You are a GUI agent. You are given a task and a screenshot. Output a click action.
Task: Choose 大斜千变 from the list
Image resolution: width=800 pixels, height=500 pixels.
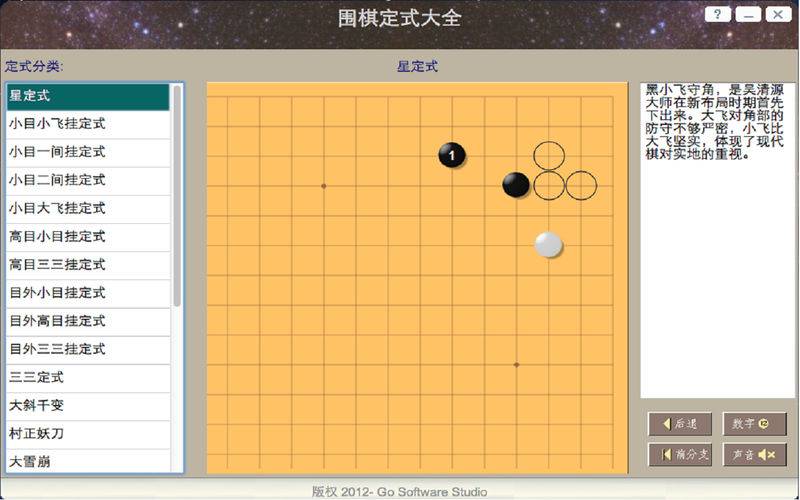pos(88,406)
